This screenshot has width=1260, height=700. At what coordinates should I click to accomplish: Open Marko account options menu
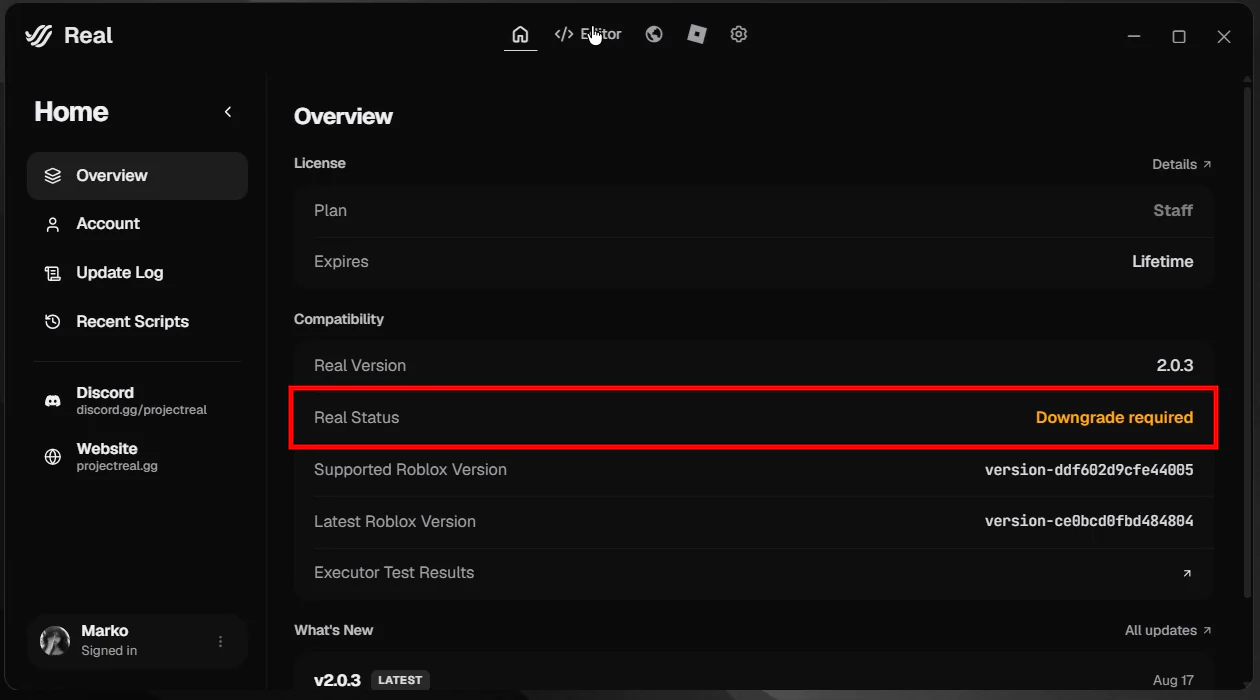click(x=221, y=641)
